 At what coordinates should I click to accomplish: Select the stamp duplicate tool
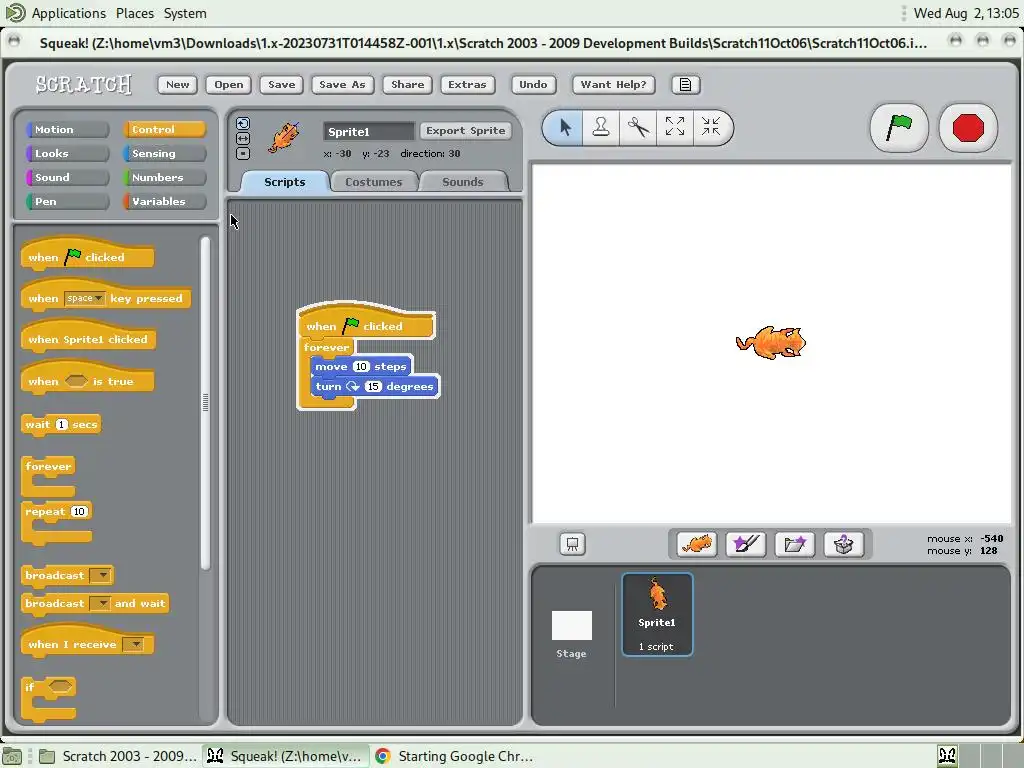pyautogui.click(x=601, y=127)
